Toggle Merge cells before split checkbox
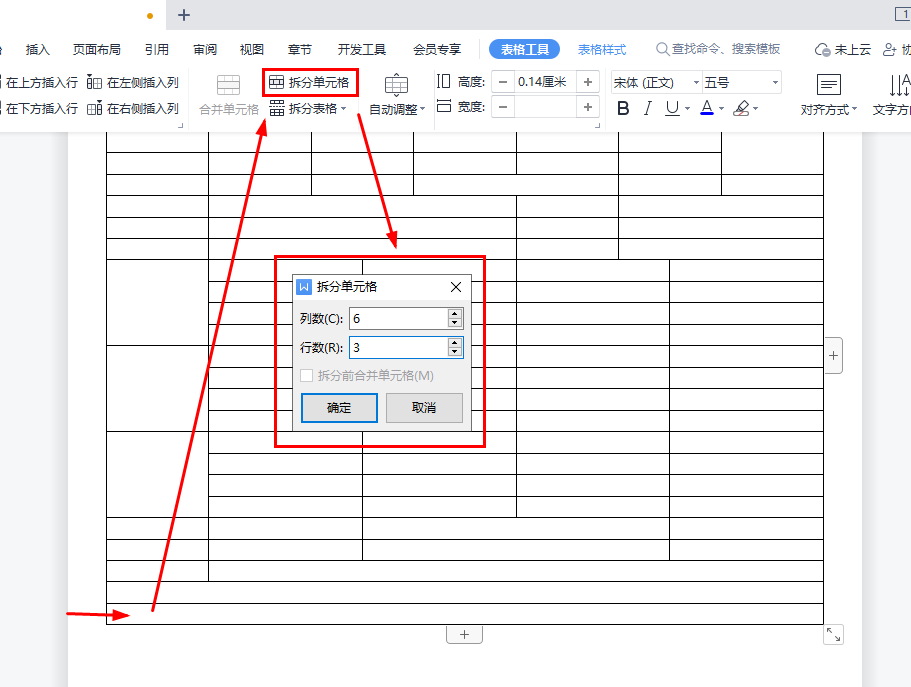Screen dimensions: 911x687 pos(307,375)
